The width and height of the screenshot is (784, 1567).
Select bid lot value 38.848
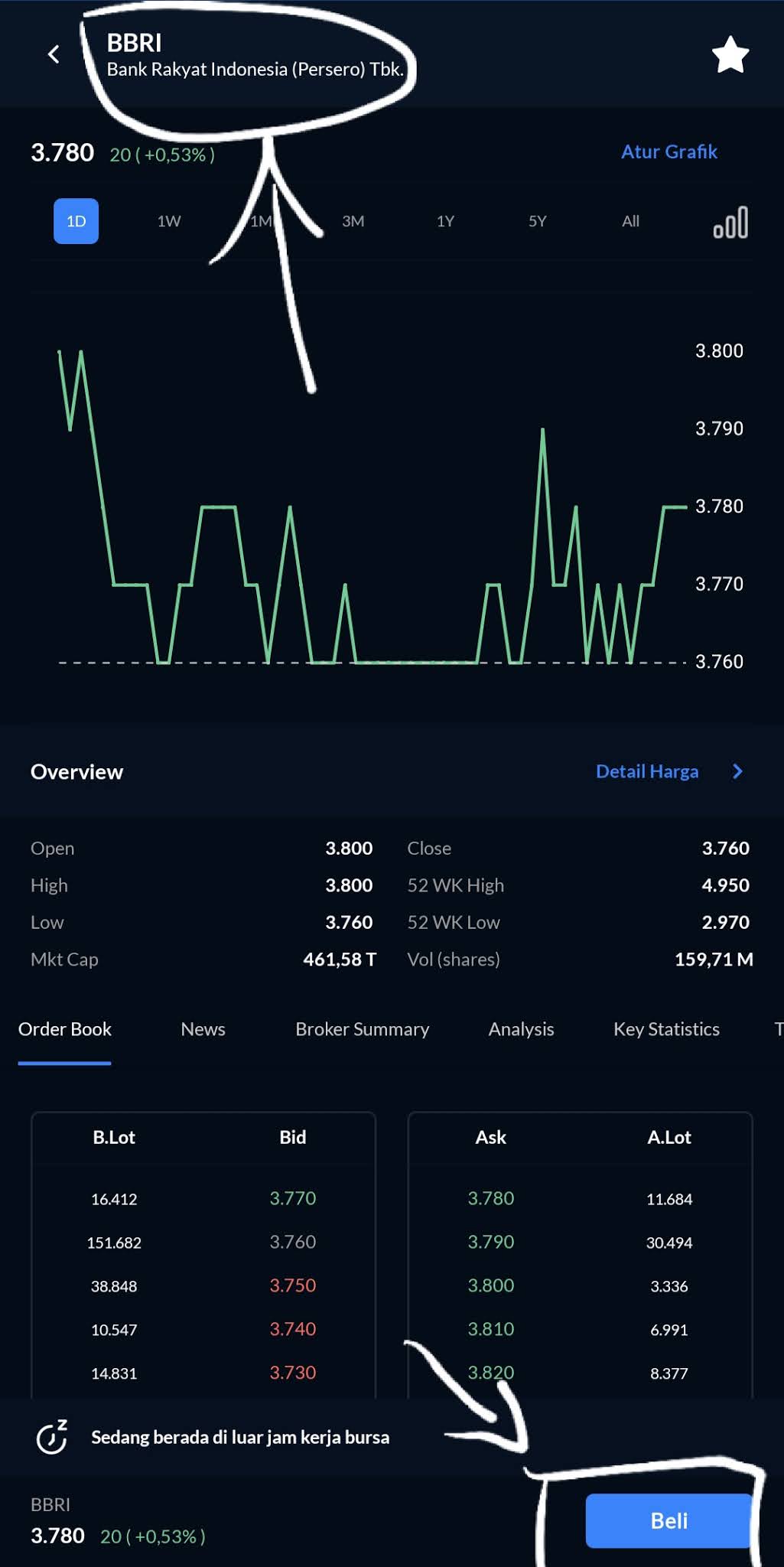pyautogui.click(x=114, y=1286)
